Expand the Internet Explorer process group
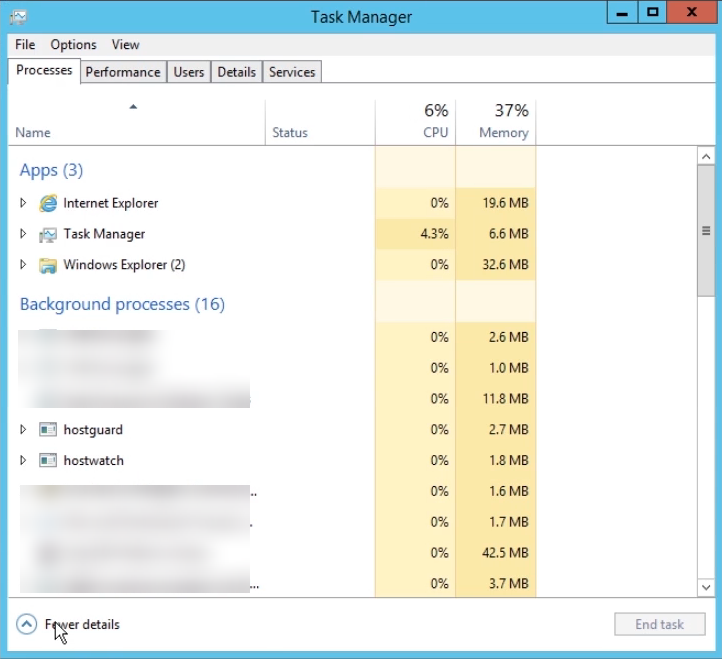The image size is (722, 659). [23, 203]
